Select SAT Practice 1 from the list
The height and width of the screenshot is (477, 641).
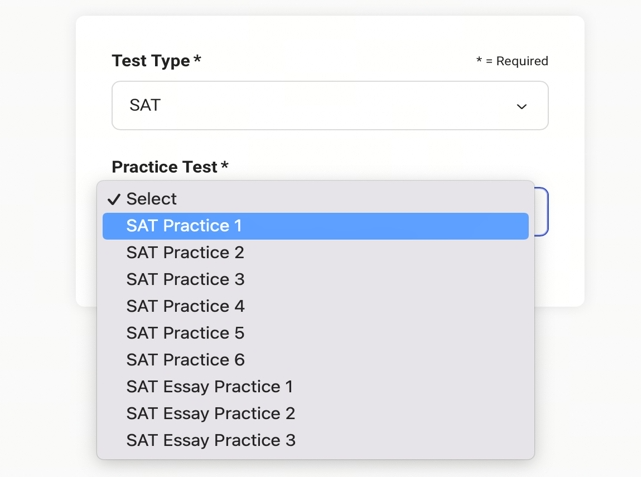point(184,226)
